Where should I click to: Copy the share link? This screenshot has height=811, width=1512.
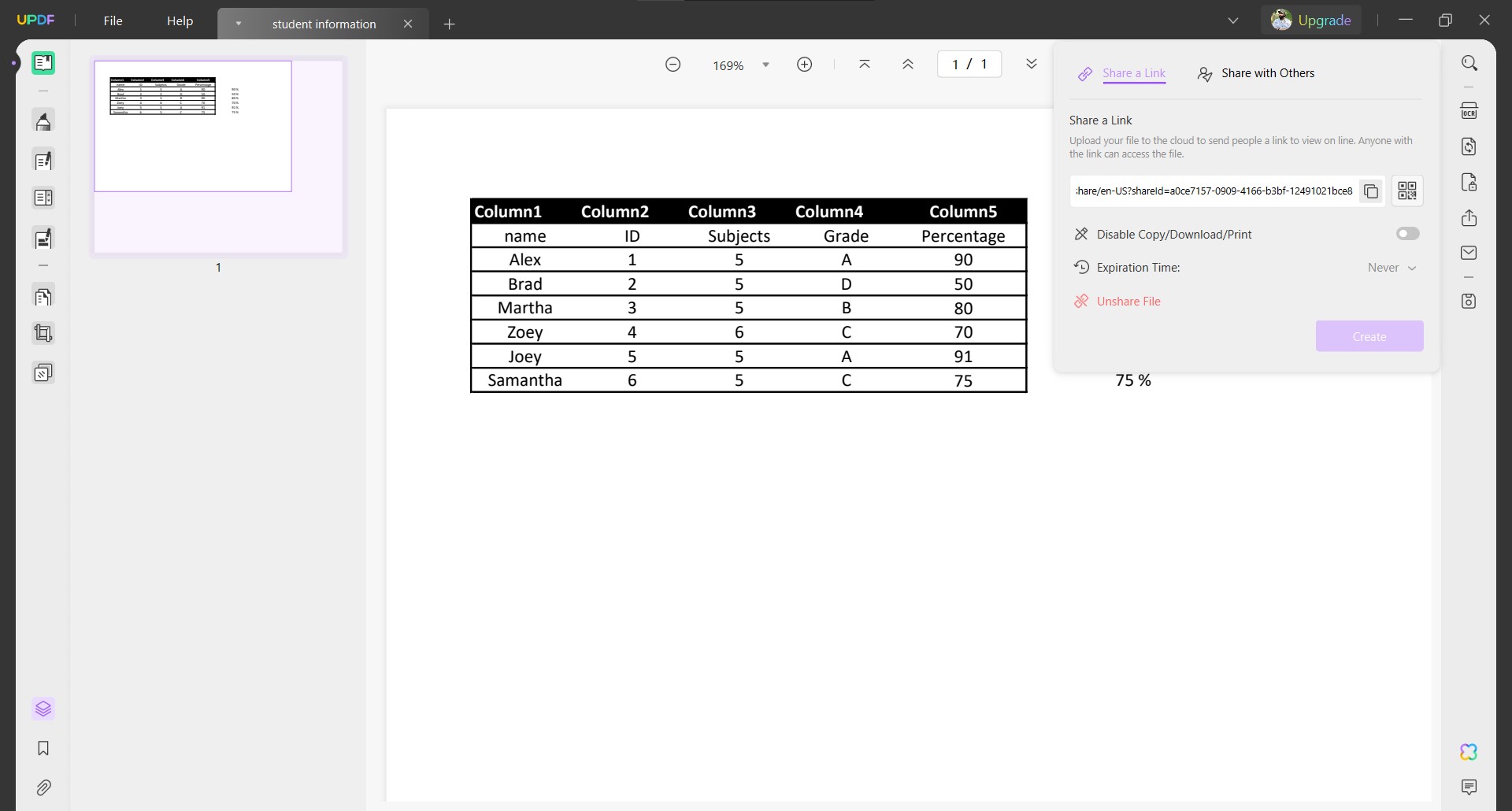1371,191
